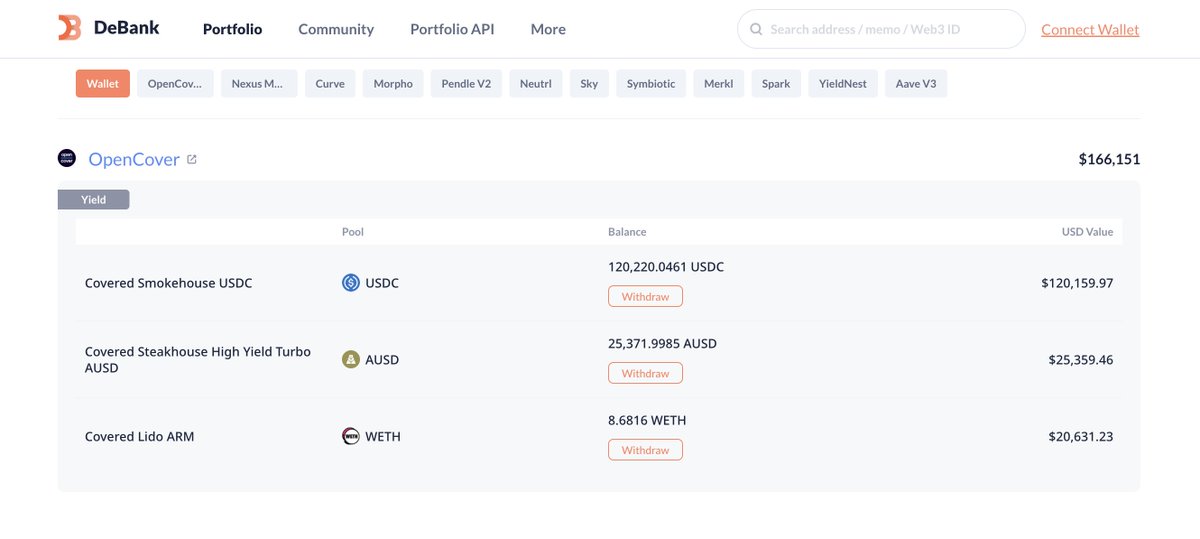The image size is (1200, 539).
Task: Click the 25,371.9985 AUSD balance
Action: pyautogui.click(x=662, y=343)
